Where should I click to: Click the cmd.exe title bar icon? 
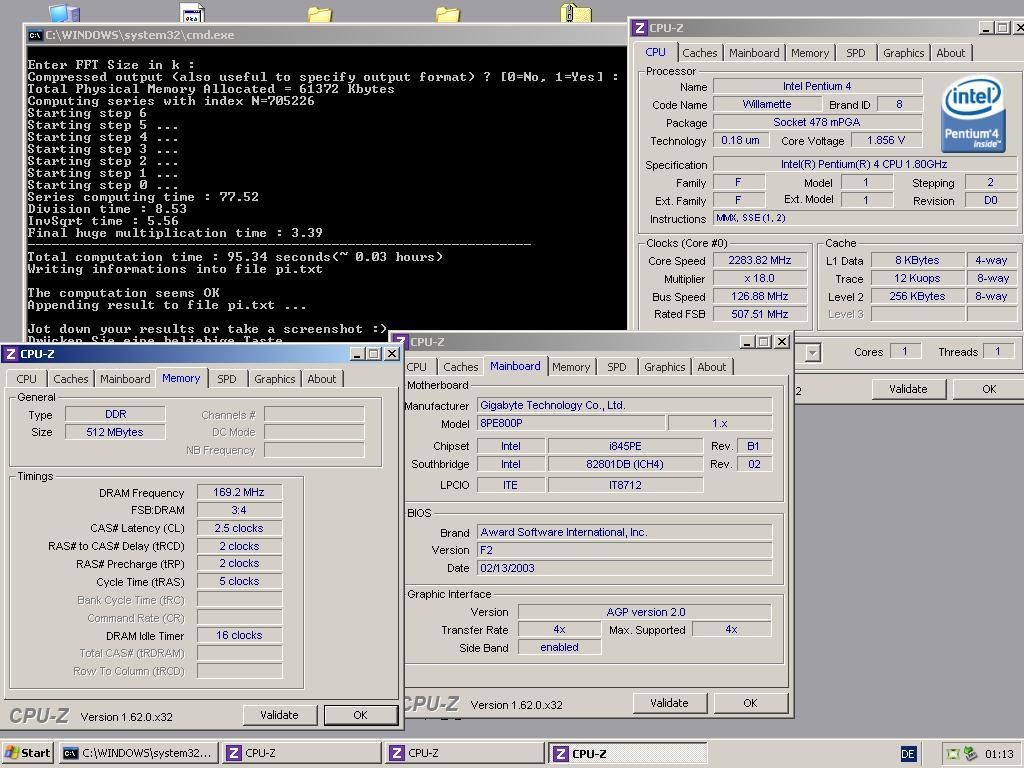(x=35, y=35)
